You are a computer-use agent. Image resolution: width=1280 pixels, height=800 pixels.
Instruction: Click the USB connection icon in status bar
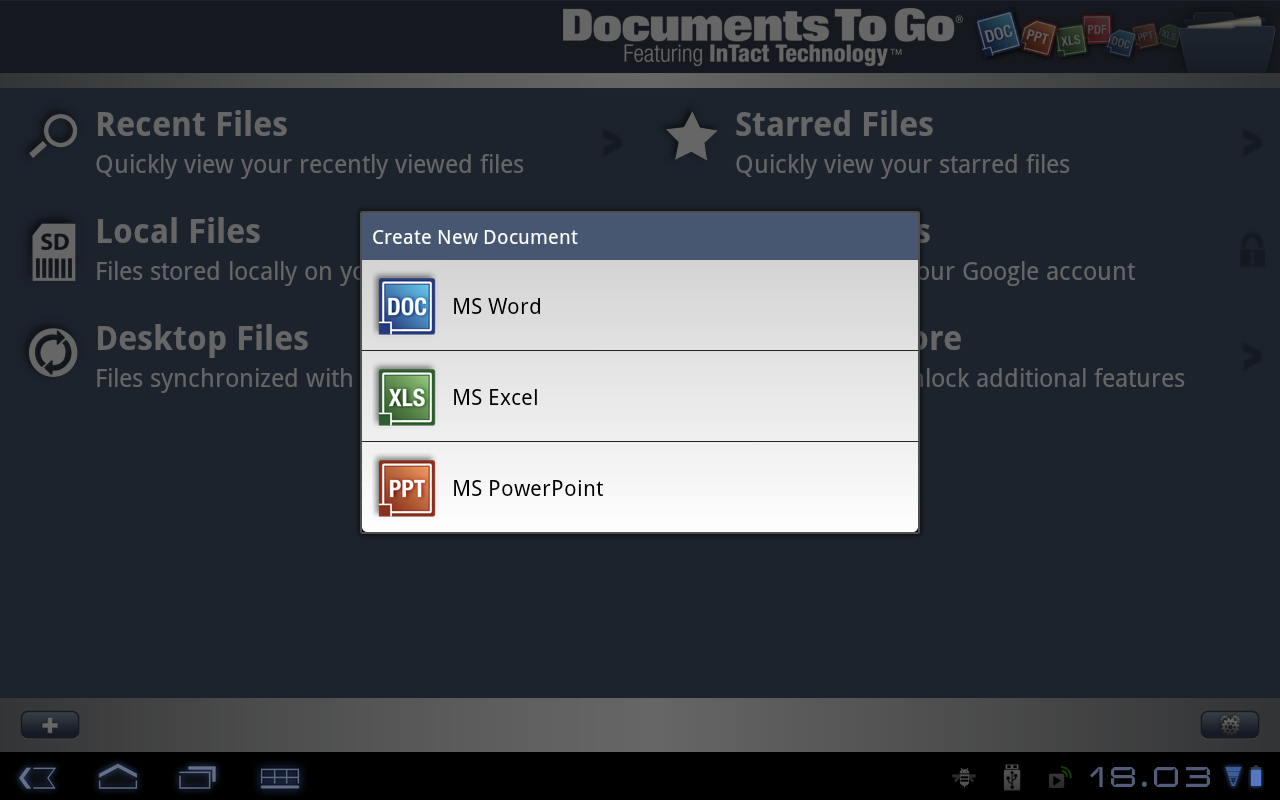pos(1011,777)
